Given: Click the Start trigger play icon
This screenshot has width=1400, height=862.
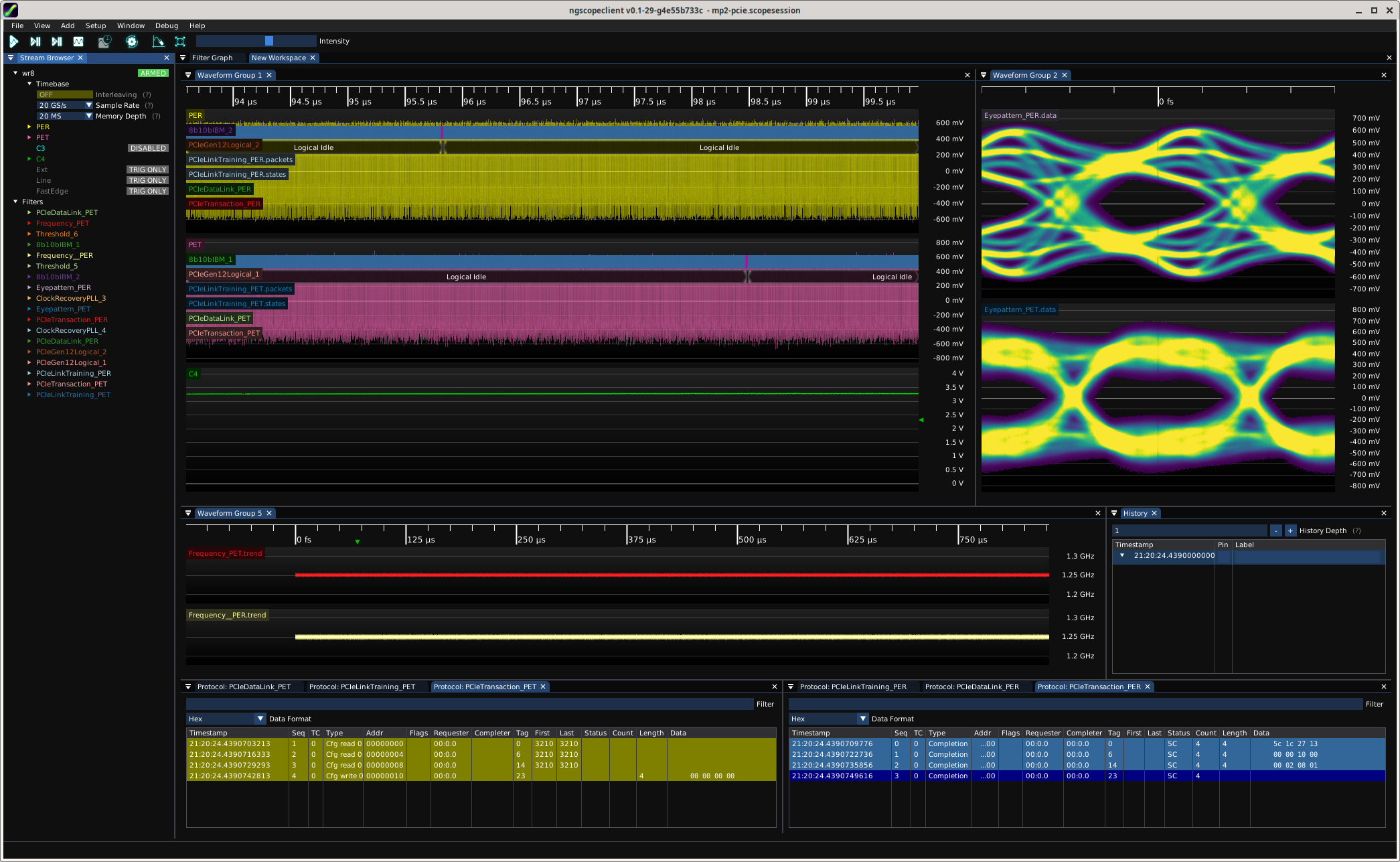Looking at the screenshot, I should tap(13, 42).
